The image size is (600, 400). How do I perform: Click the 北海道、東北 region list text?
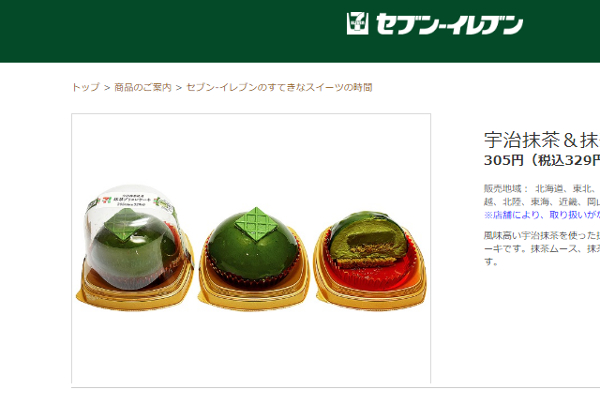pos(567,188)
